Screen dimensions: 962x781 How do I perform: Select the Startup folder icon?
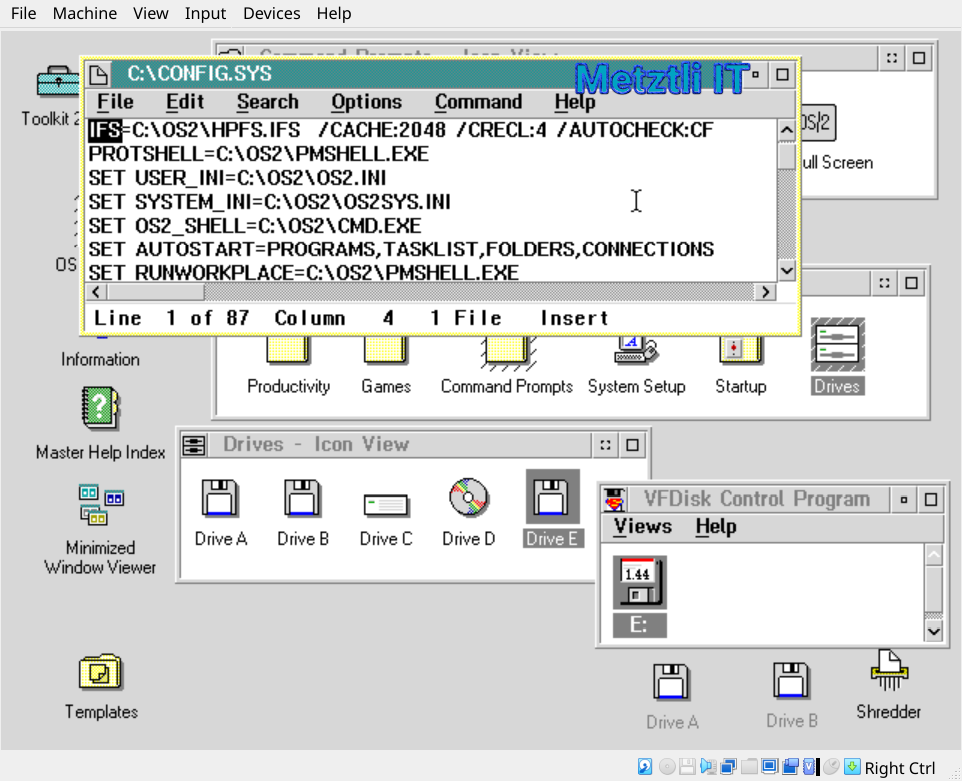click(741, 350)
